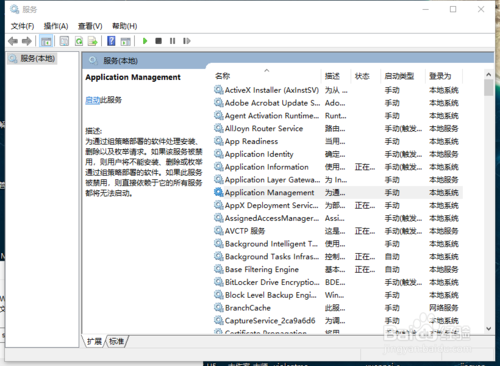Click the Forward arrow in toolbar
500x366 pixels.
[27, 41]
